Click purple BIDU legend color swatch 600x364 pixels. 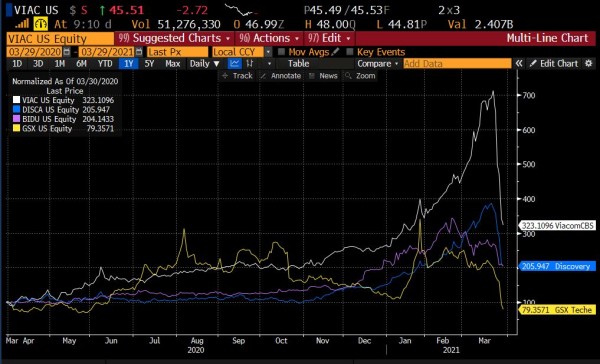(16, 119)
